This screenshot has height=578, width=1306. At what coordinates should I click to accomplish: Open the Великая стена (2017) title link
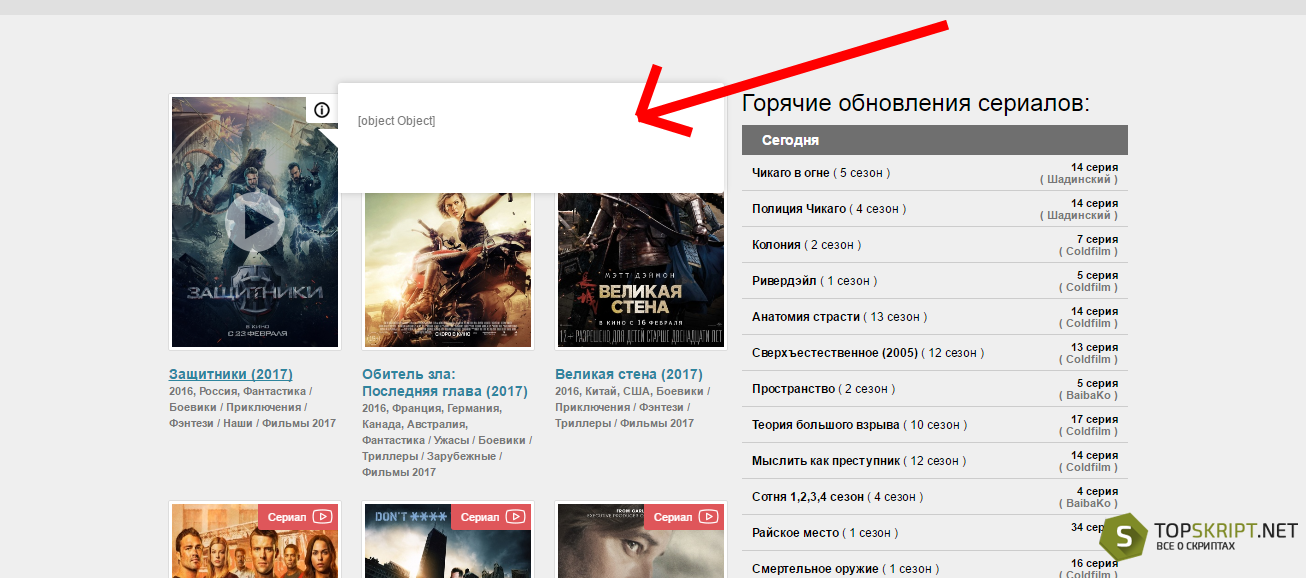[629, 374]
